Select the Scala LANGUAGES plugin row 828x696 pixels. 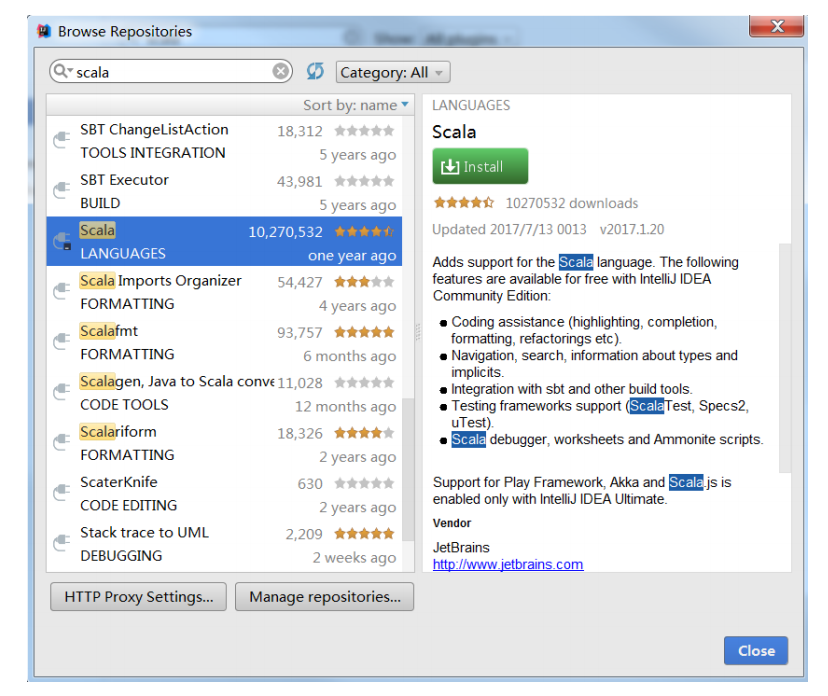pos(224,241)
